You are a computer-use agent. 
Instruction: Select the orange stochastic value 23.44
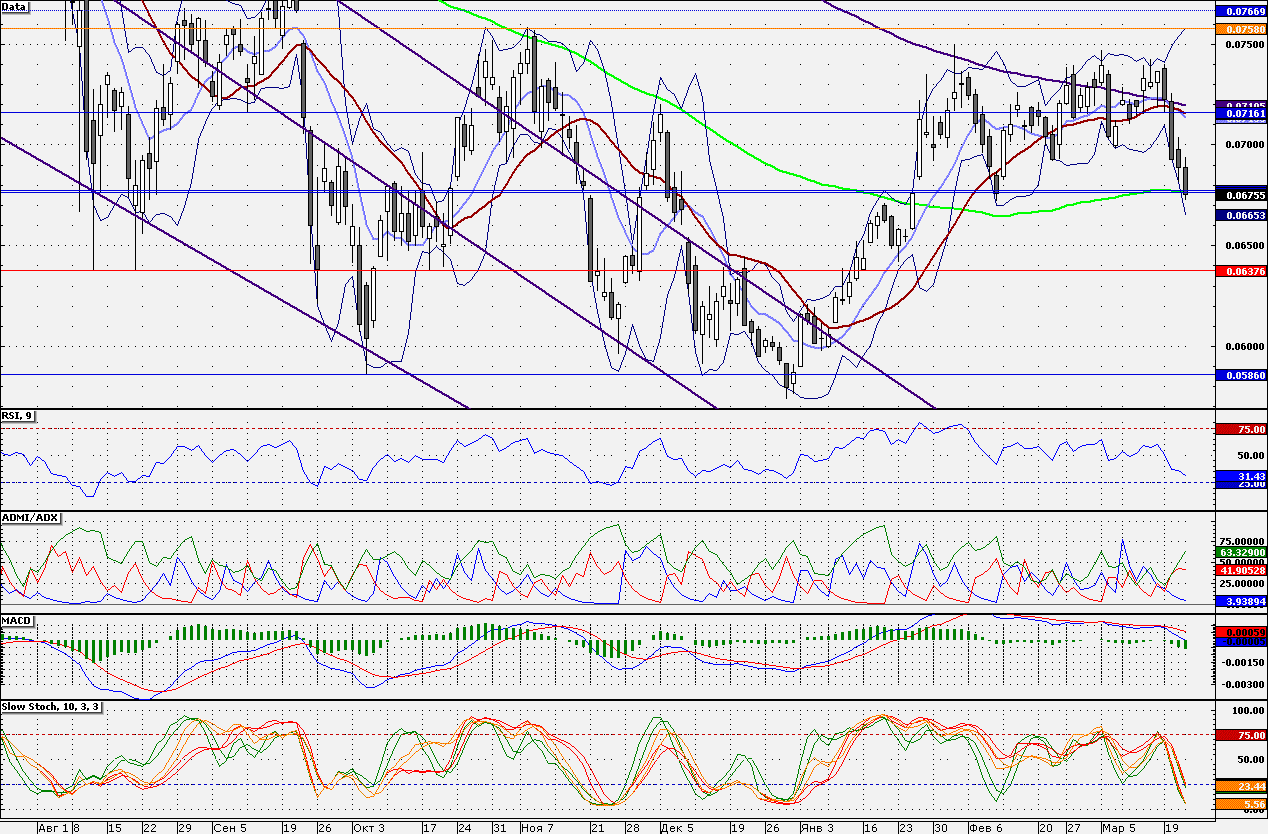click(1240, 786)
